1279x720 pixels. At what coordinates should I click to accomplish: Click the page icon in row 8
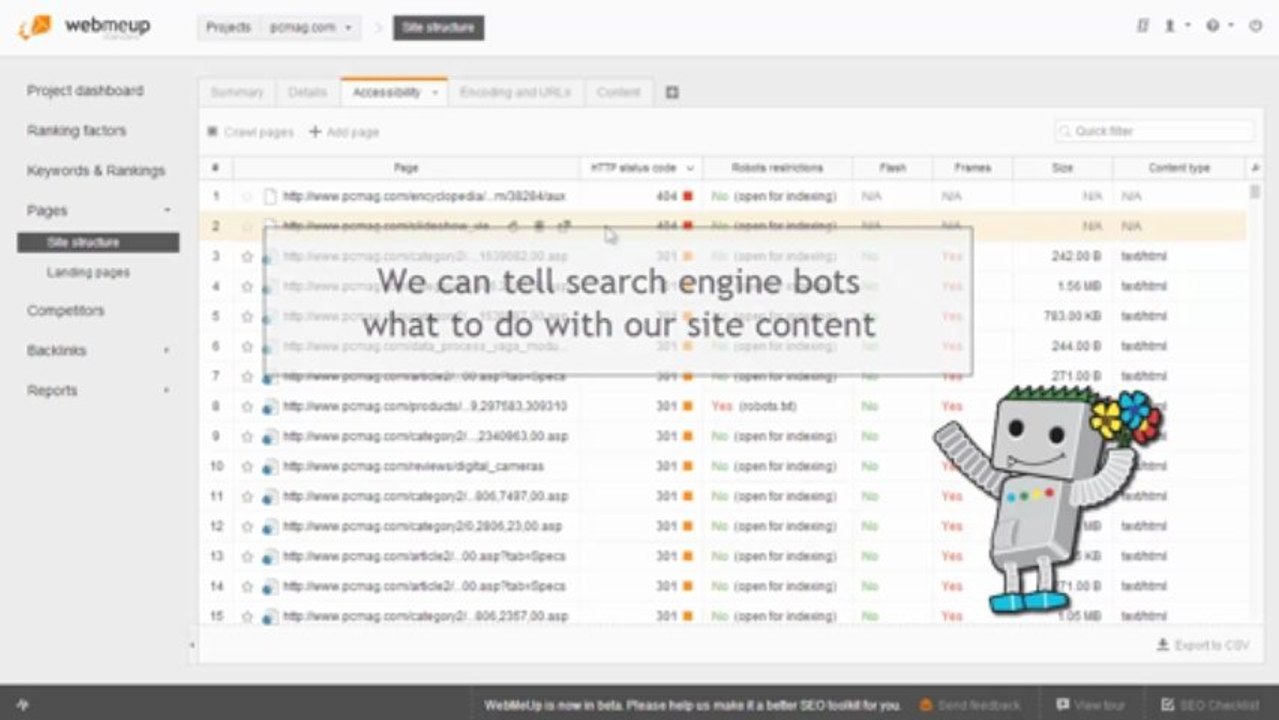click(269, 406)
